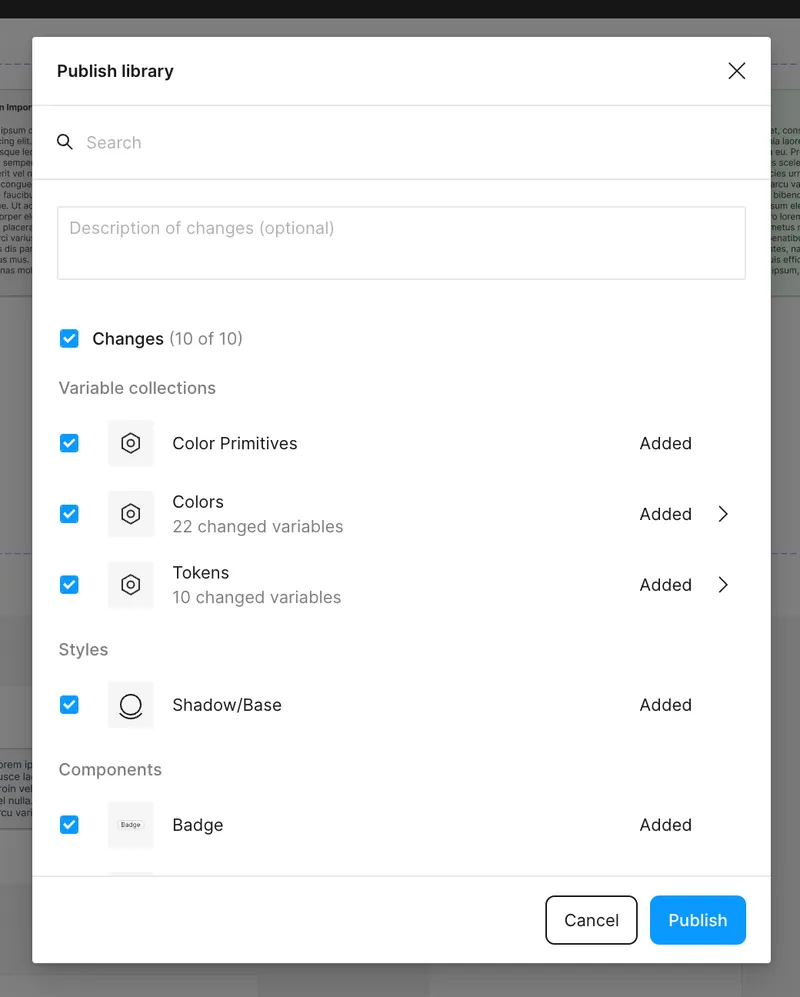This screenshot has width=800, height=997.
Task: Click the description of changes field
Action: (400, 242)
